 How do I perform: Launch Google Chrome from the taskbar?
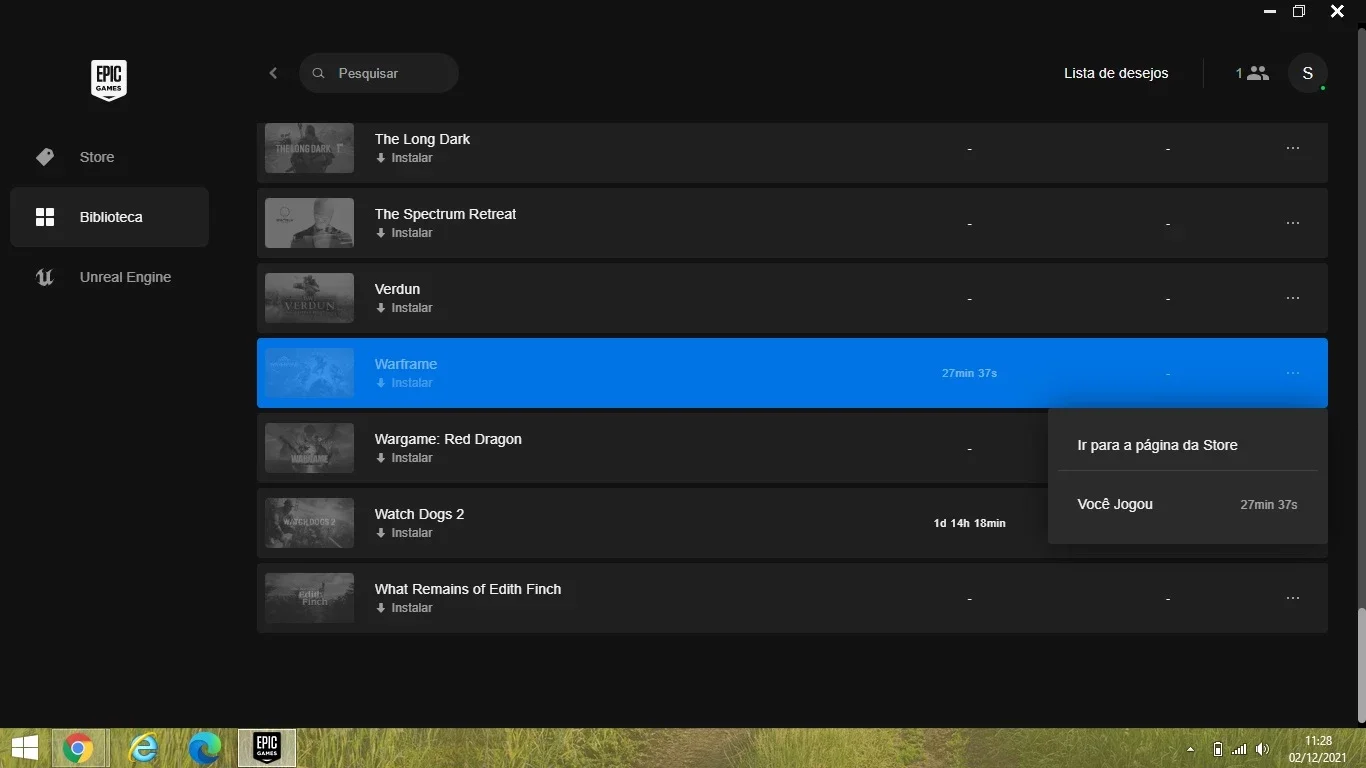click(78, 748)
